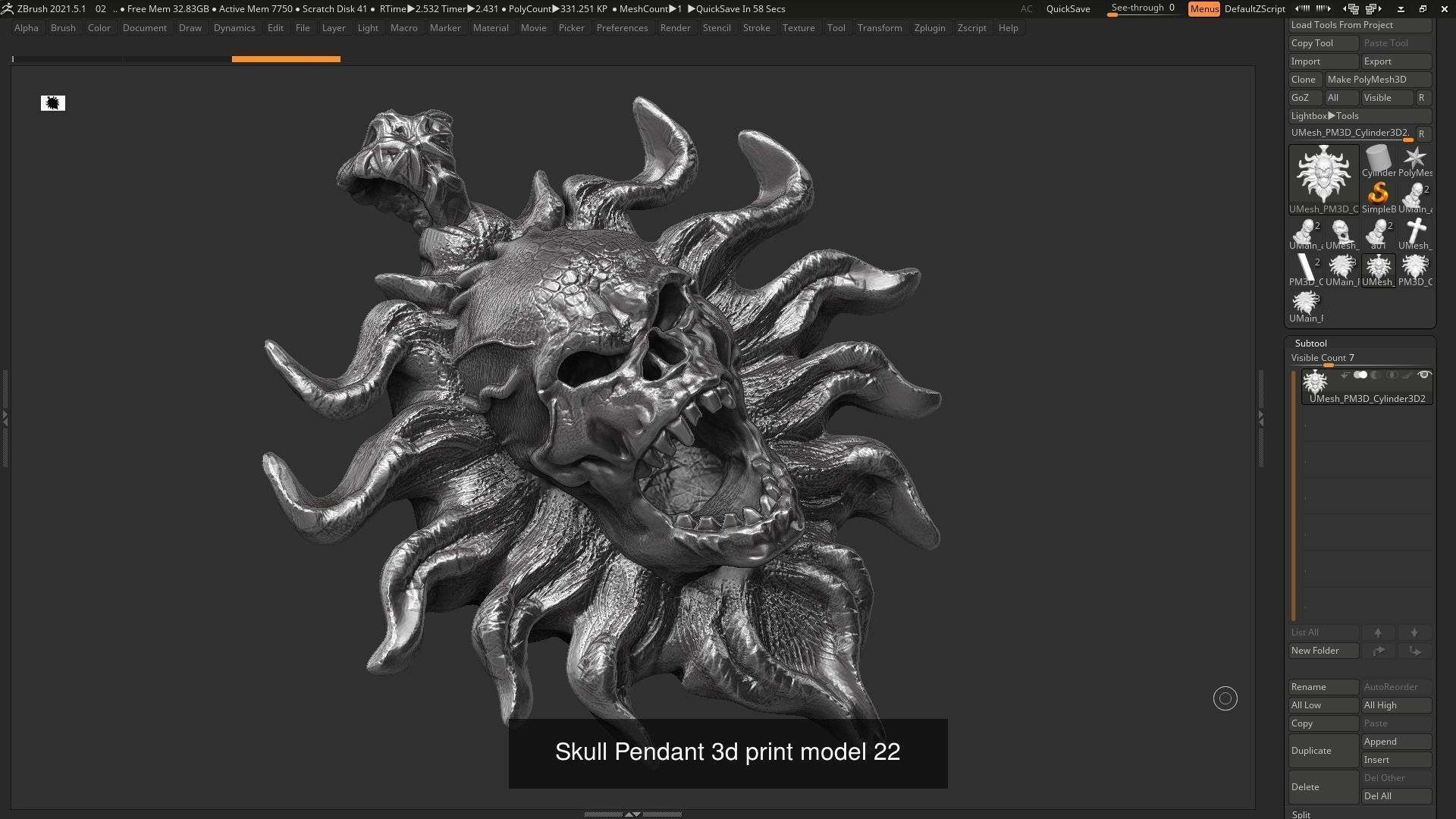This screenshot has height=819, width=1456.
Task: Click move subtool into folder down arrow
Action: click(x=1414, y=651)
